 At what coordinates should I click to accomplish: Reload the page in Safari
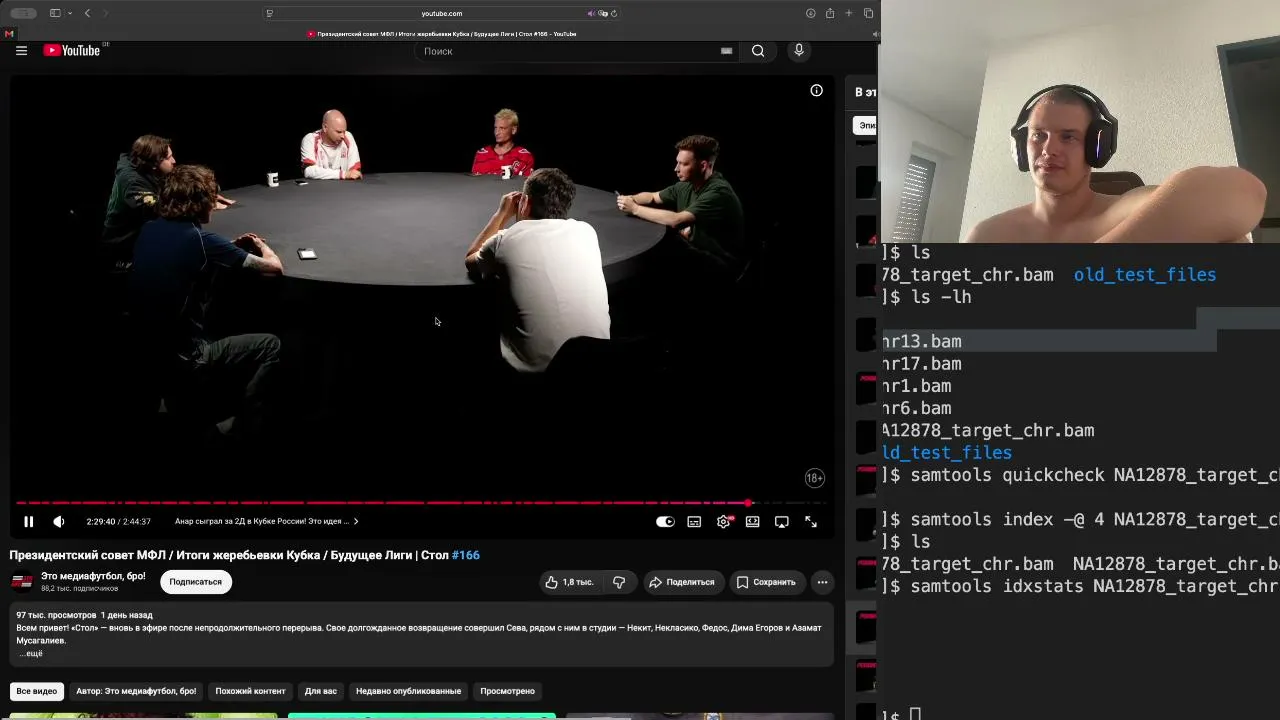pyautogui.click(x=614, y=13)
